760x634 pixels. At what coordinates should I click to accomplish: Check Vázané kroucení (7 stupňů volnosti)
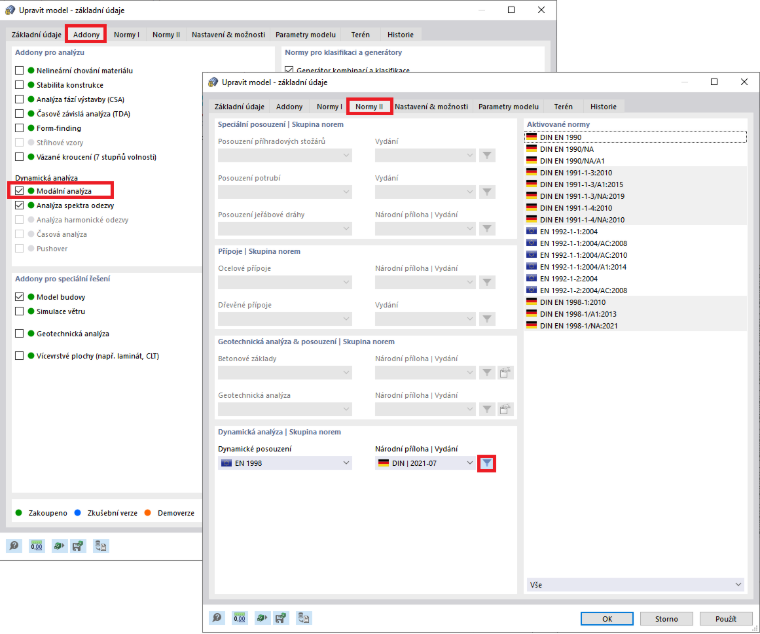pyautogui.click(x=19, y=157)
